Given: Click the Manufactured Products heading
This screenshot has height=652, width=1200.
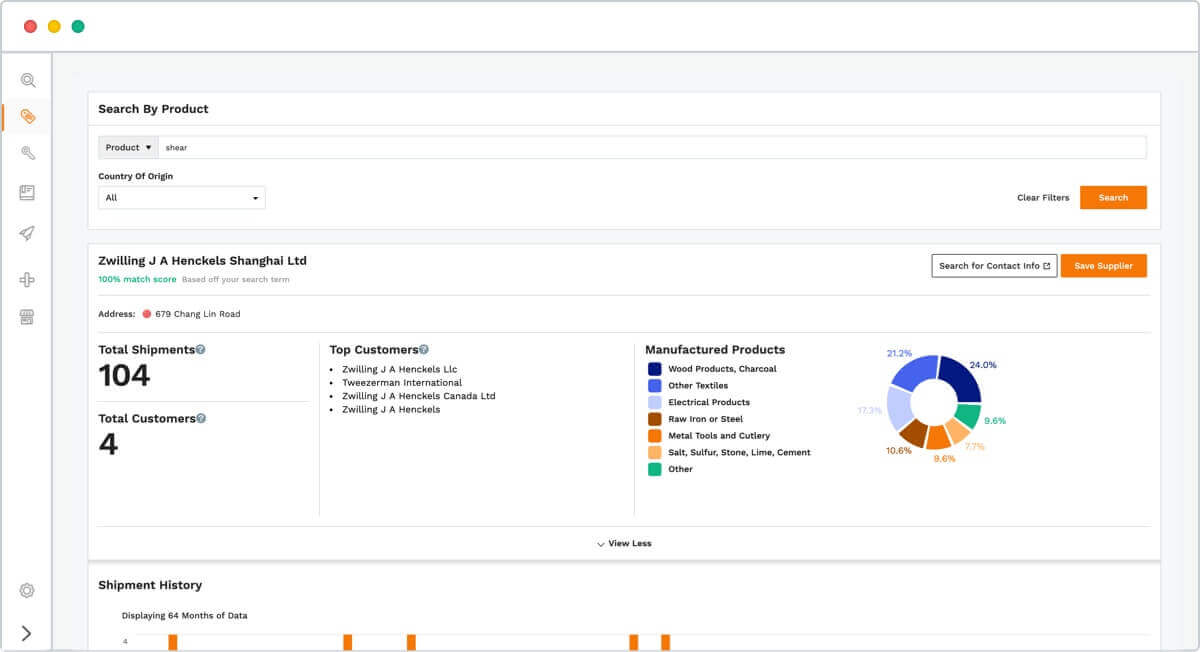Looking at the screenshot, I should [715, 350].
